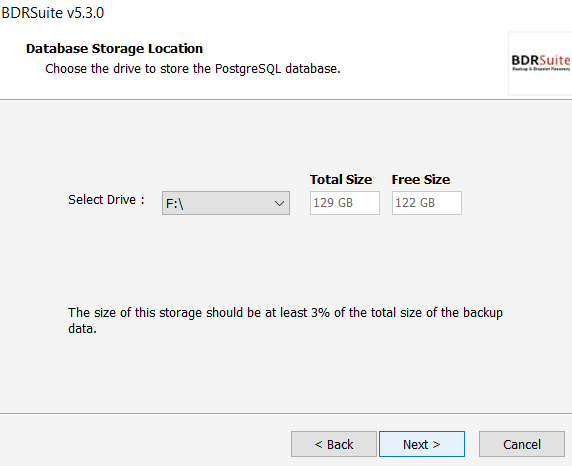
Task: Proceed using the Next > button
Action: 422,444
